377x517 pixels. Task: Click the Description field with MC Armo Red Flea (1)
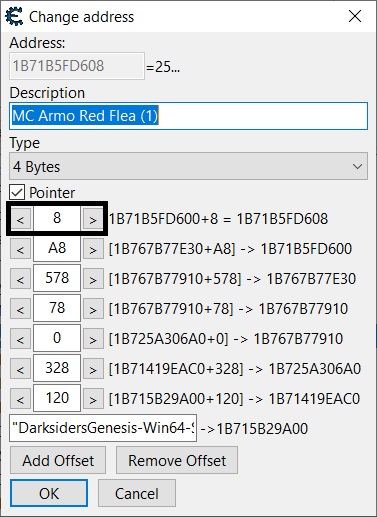[188, 116]
